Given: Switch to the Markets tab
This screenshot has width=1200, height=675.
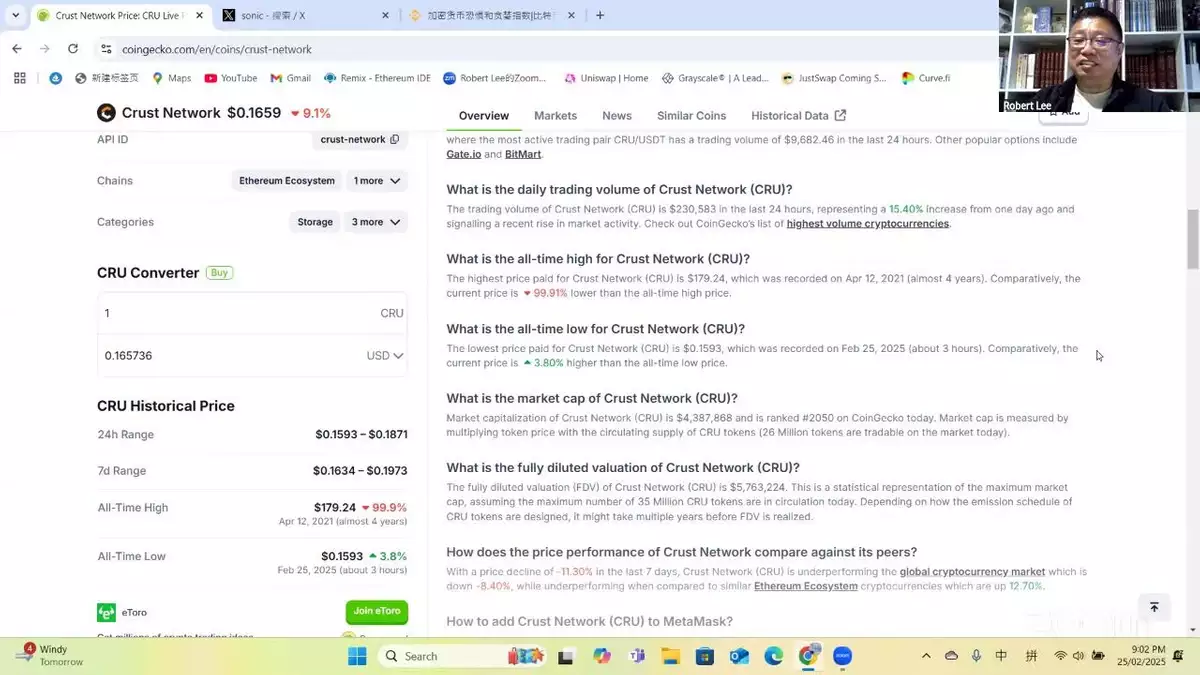Looking at the screenshot, I should click(556, 116).
